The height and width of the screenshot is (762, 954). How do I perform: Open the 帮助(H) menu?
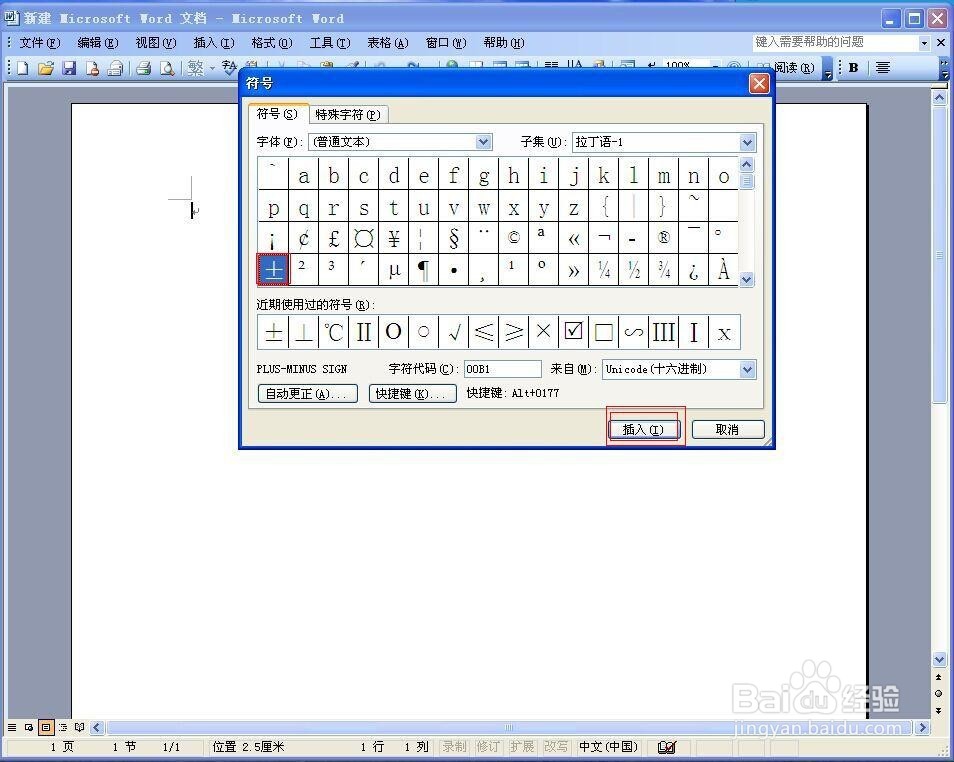point(504,43)
